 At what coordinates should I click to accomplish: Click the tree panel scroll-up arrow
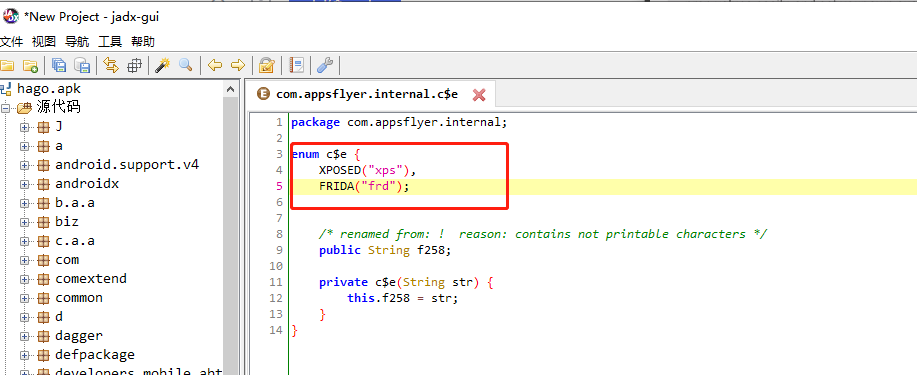(230, 89)
